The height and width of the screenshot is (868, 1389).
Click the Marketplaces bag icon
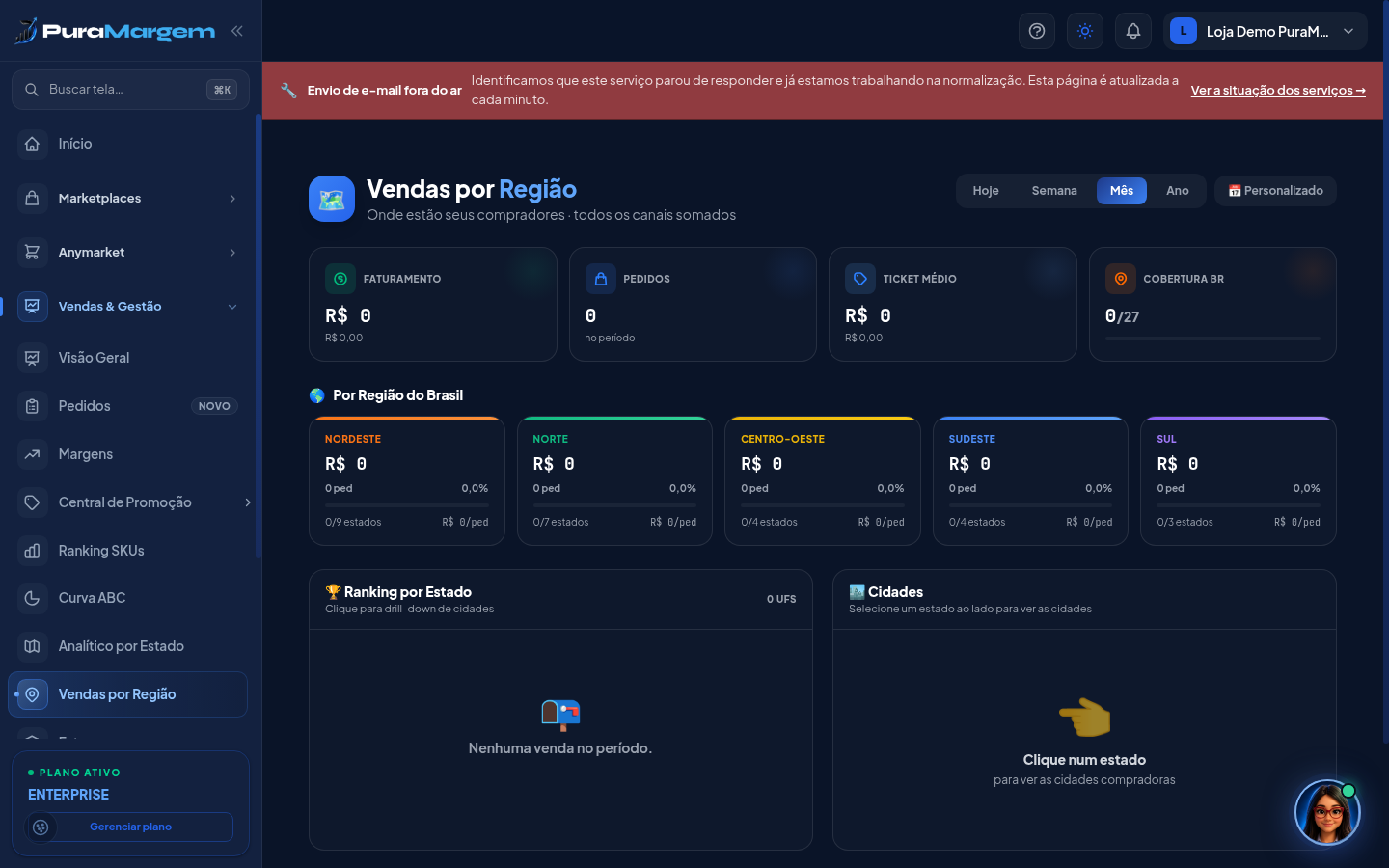[x=32, y=198]
